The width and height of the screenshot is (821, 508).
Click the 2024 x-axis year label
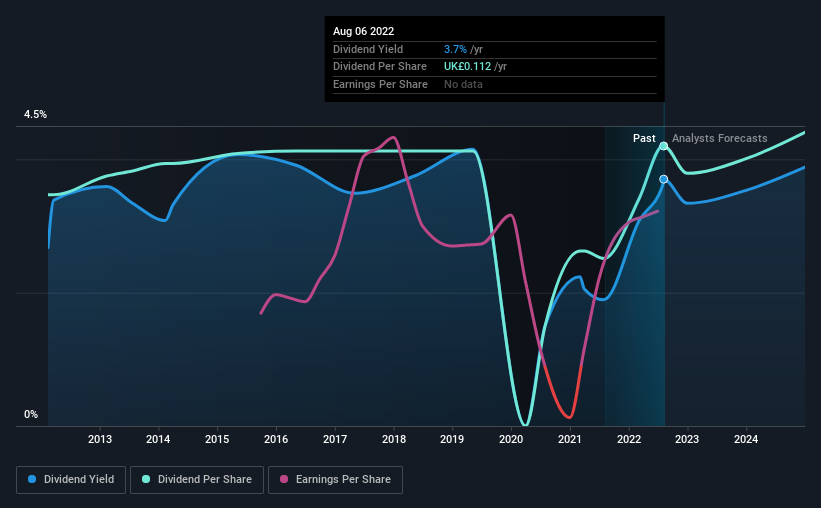point(746,439)
